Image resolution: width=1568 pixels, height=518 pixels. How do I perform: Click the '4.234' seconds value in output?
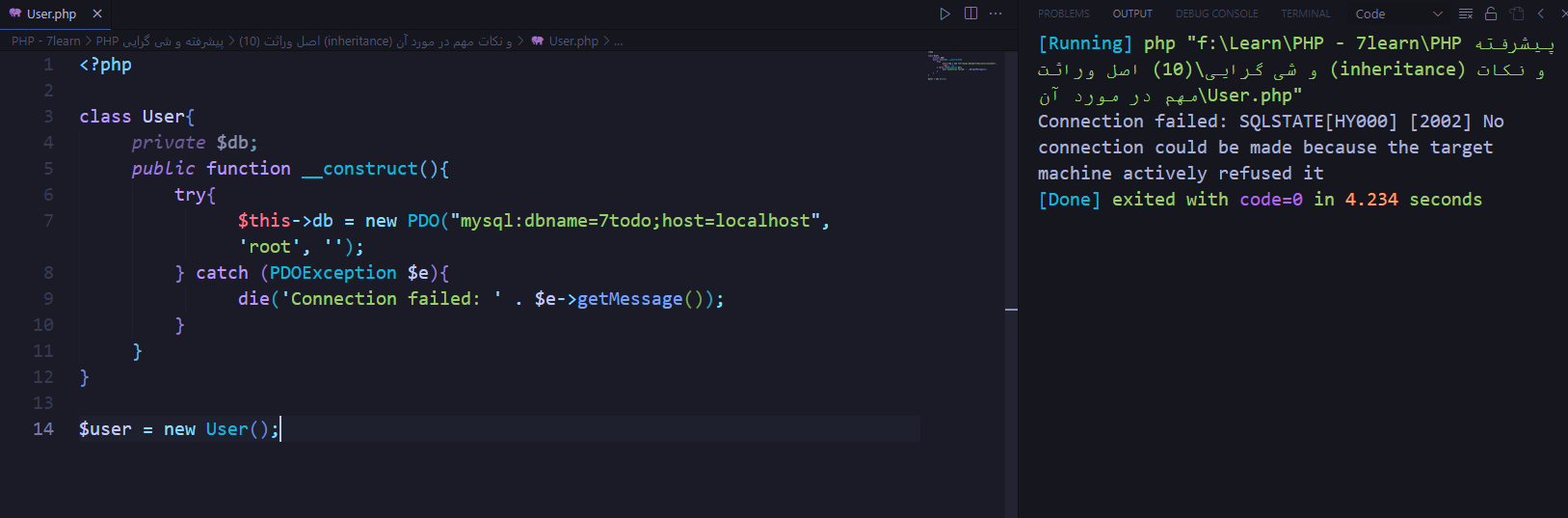point(1371,200)
